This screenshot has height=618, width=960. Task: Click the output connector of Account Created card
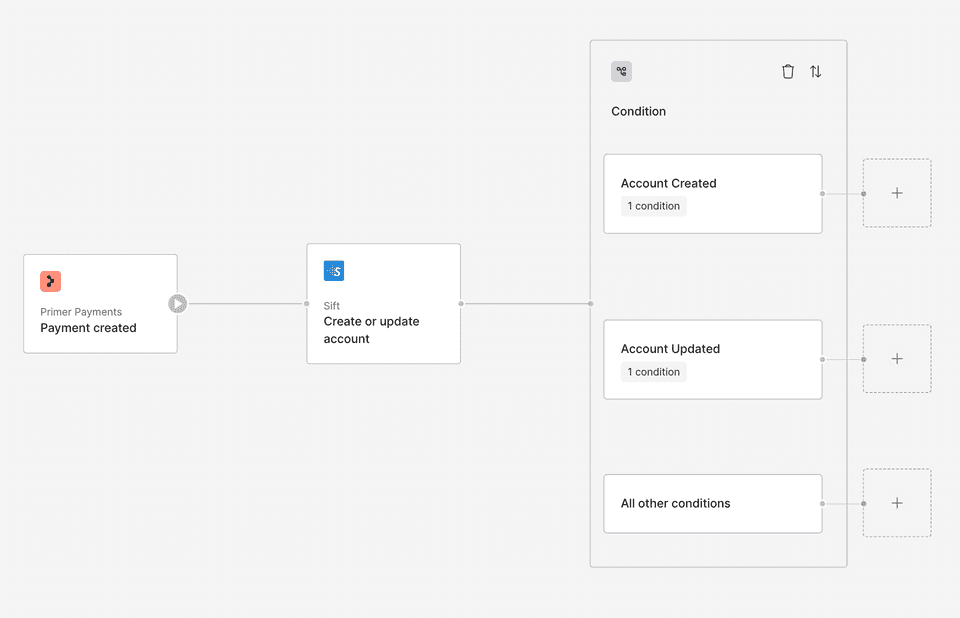coord(822,194)
